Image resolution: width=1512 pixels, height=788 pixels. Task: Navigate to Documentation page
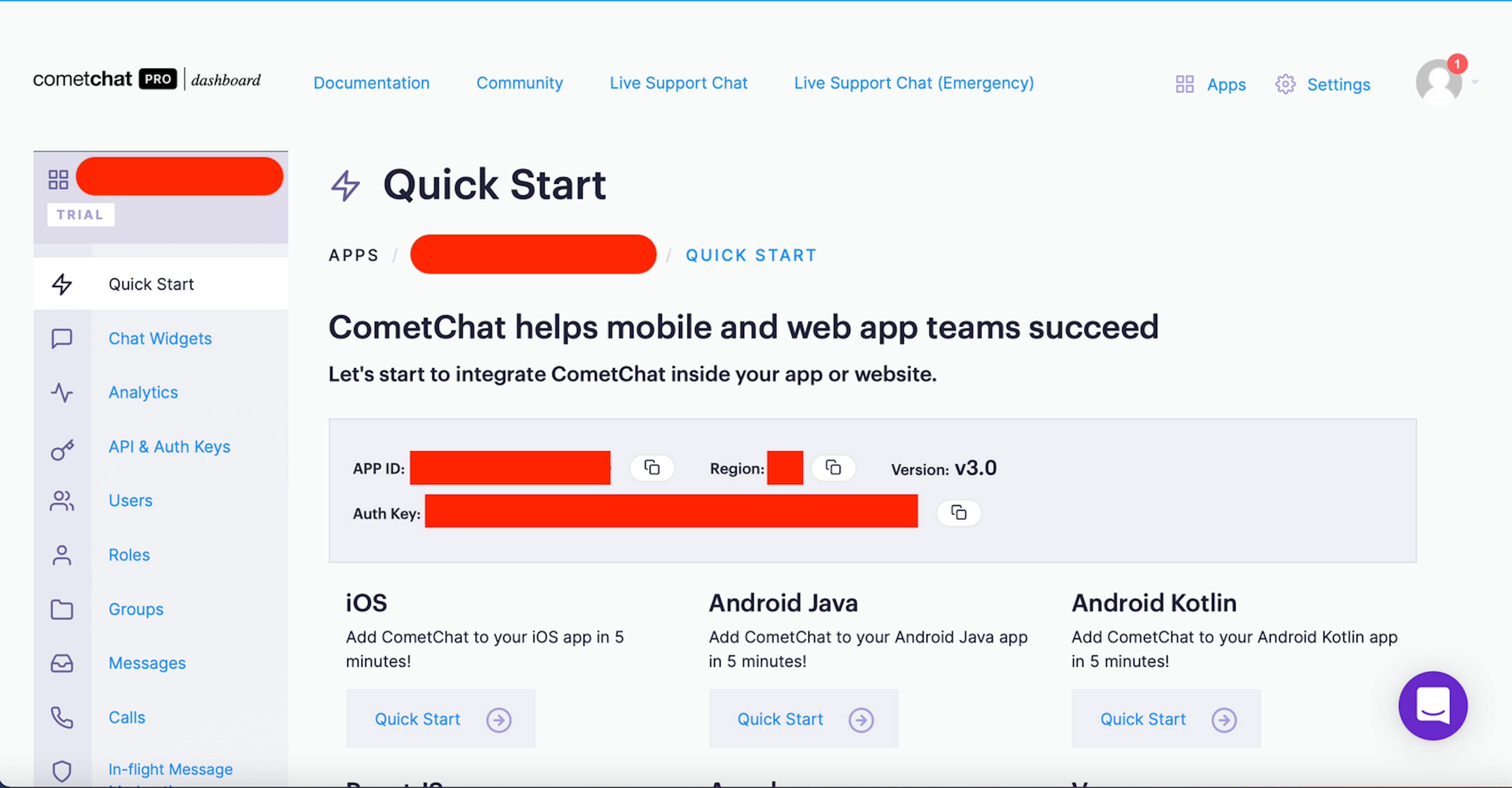(x=370, y=84)
